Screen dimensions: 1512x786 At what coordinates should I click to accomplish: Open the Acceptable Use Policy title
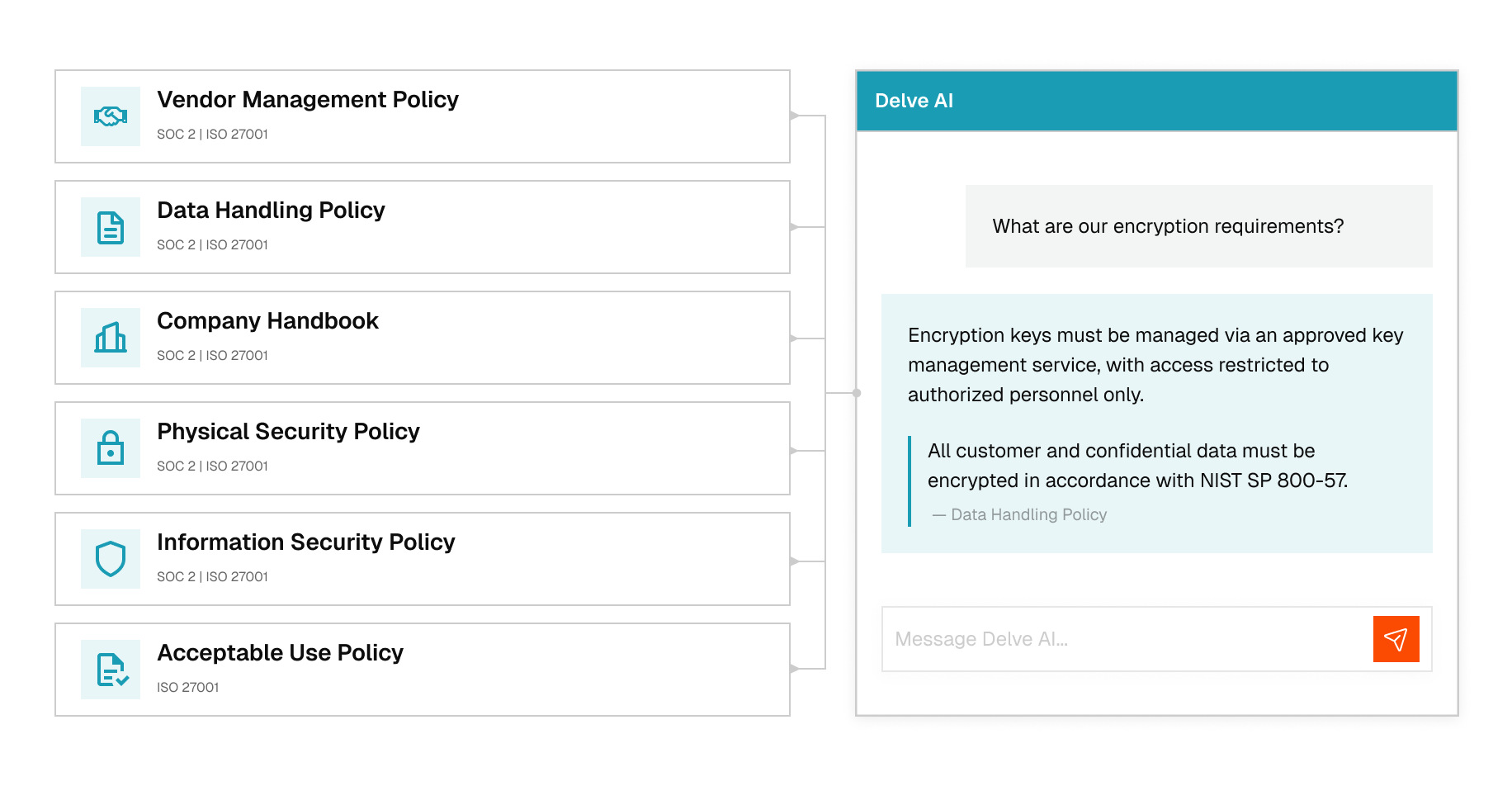[x=280, y=653]
